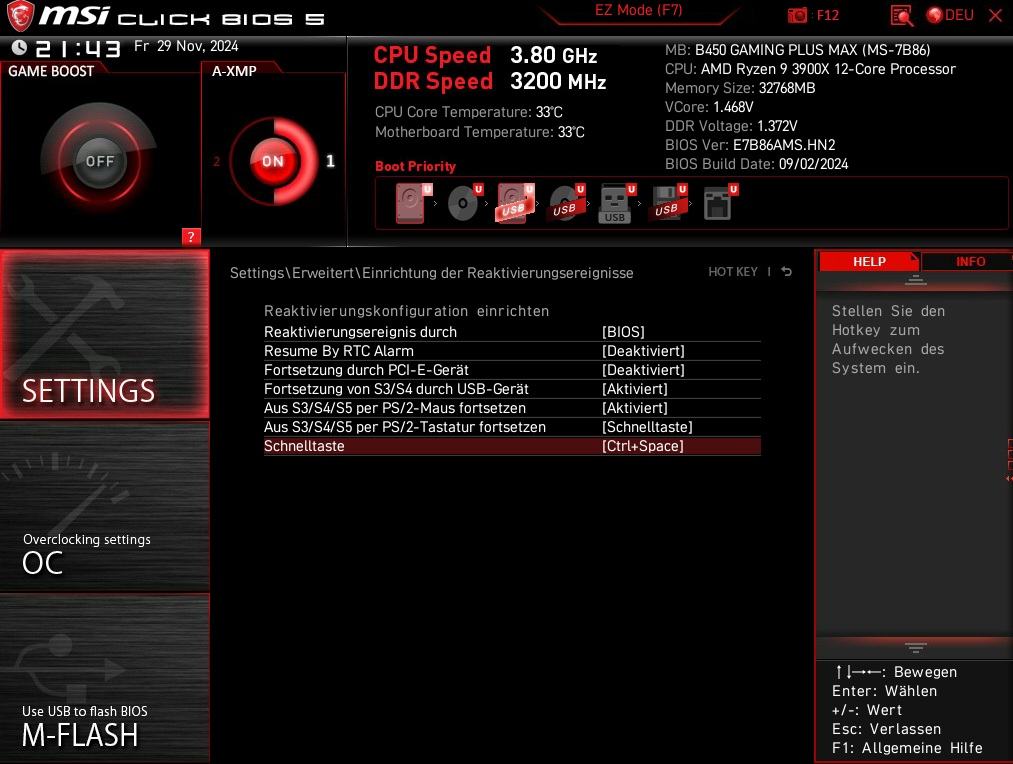Select A-XMP profile 1

(330, 161)
